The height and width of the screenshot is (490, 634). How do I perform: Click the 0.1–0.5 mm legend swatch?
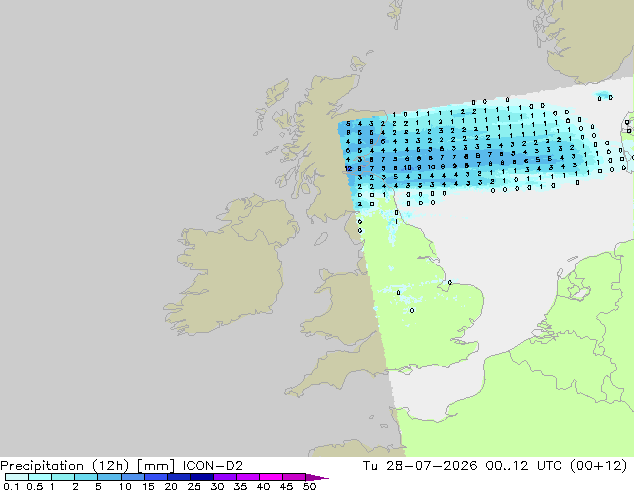[17, 477]
